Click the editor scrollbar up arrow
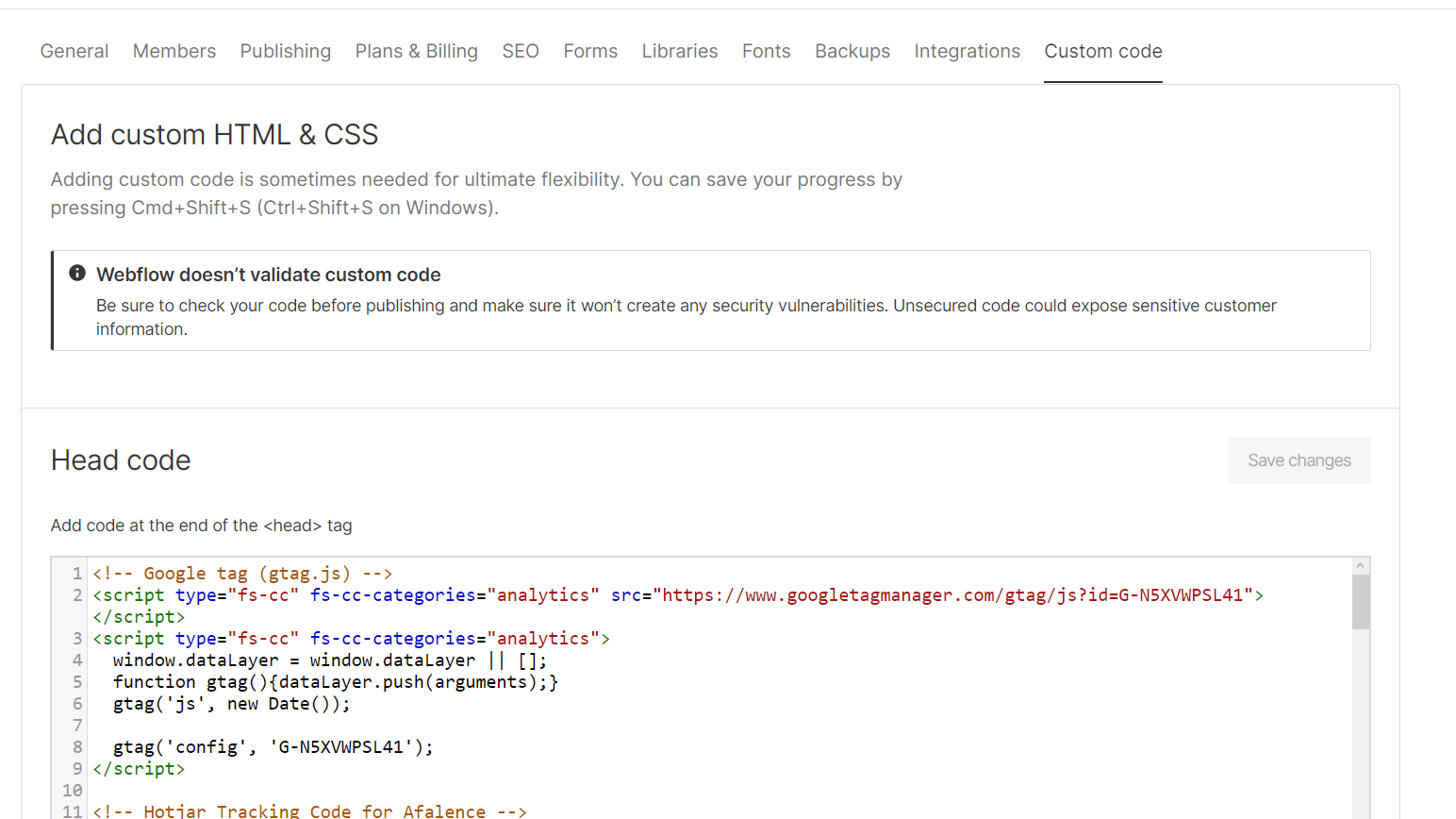This screenshot has height=819, width=1456. click(x=1360, y=565)
